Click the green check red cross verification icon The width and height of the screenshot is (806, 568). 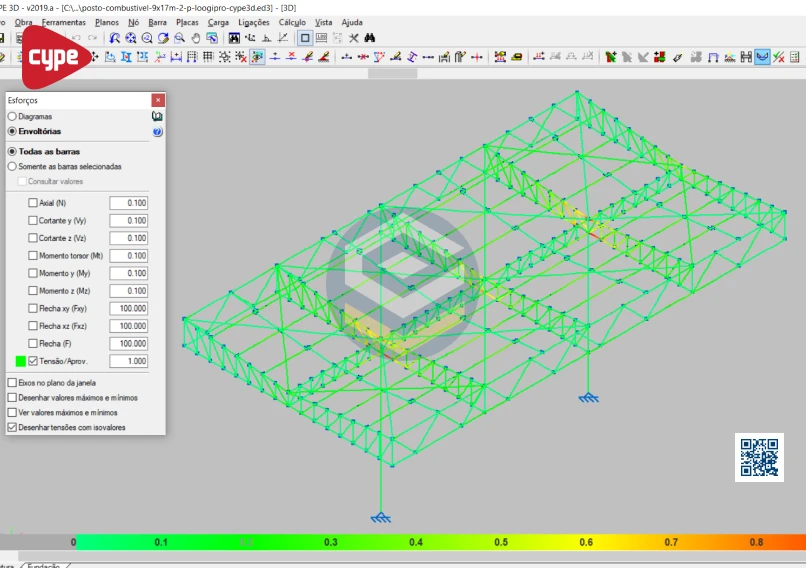click(778, 57)
